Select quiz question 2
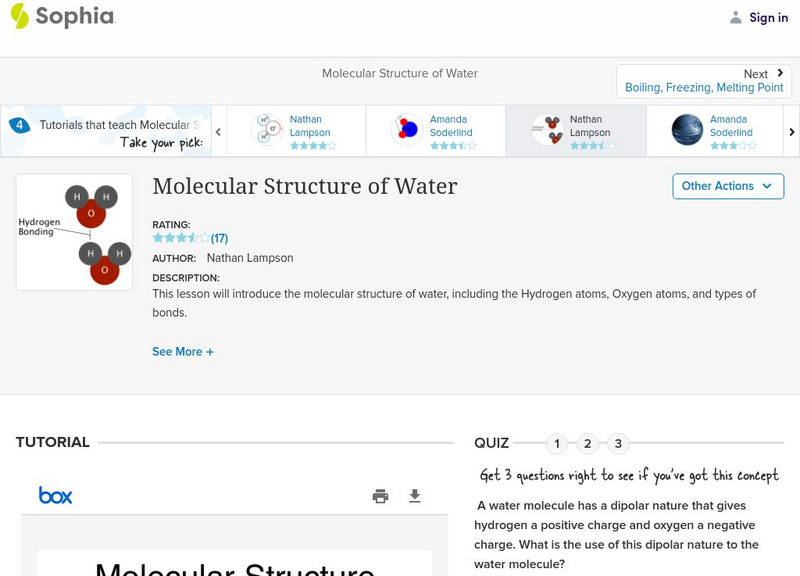Viewport: 800px width, 576px height. (x=588, y=444)
